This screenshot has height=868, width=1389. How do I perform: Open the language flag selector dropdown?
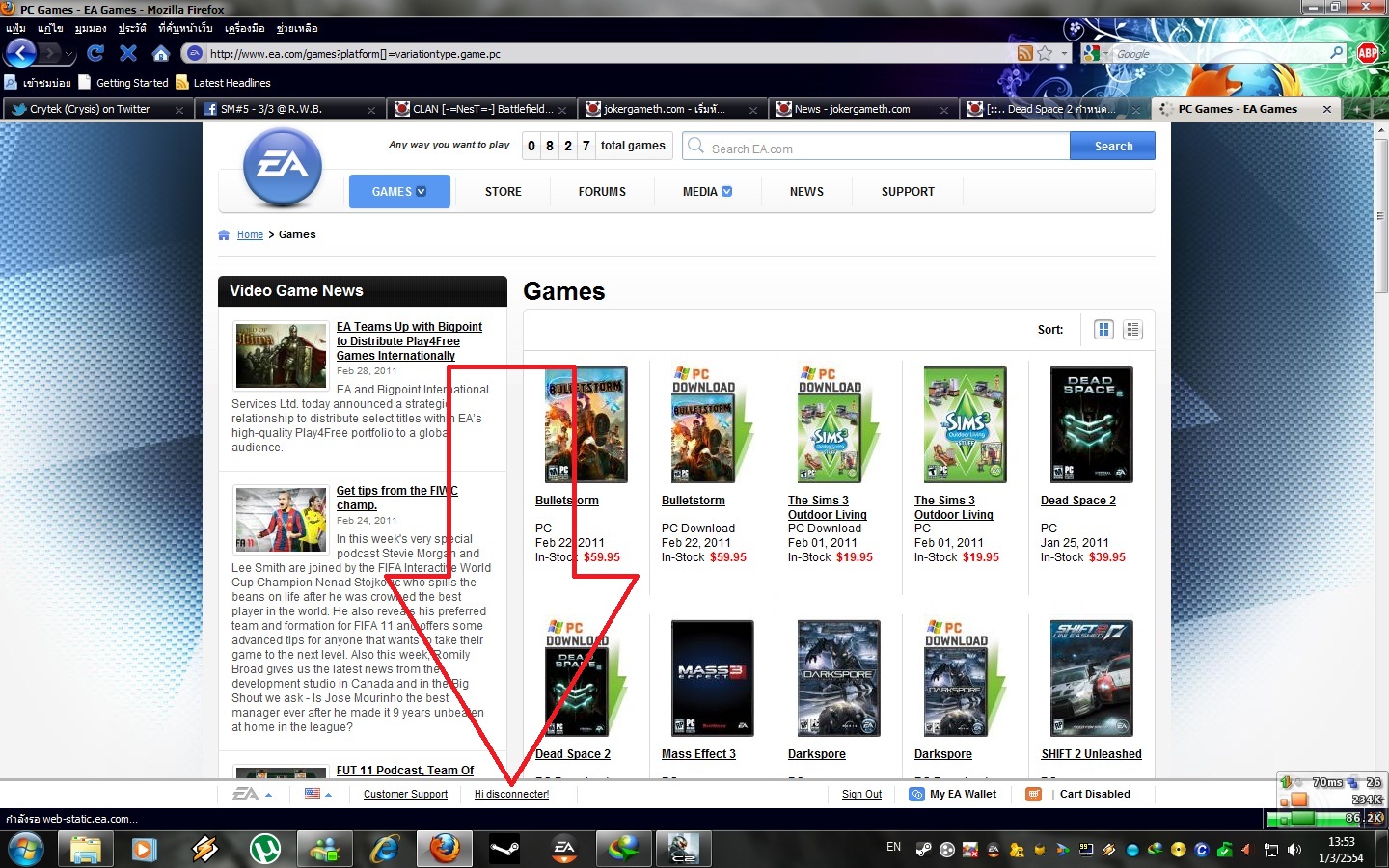click(318, 795)
